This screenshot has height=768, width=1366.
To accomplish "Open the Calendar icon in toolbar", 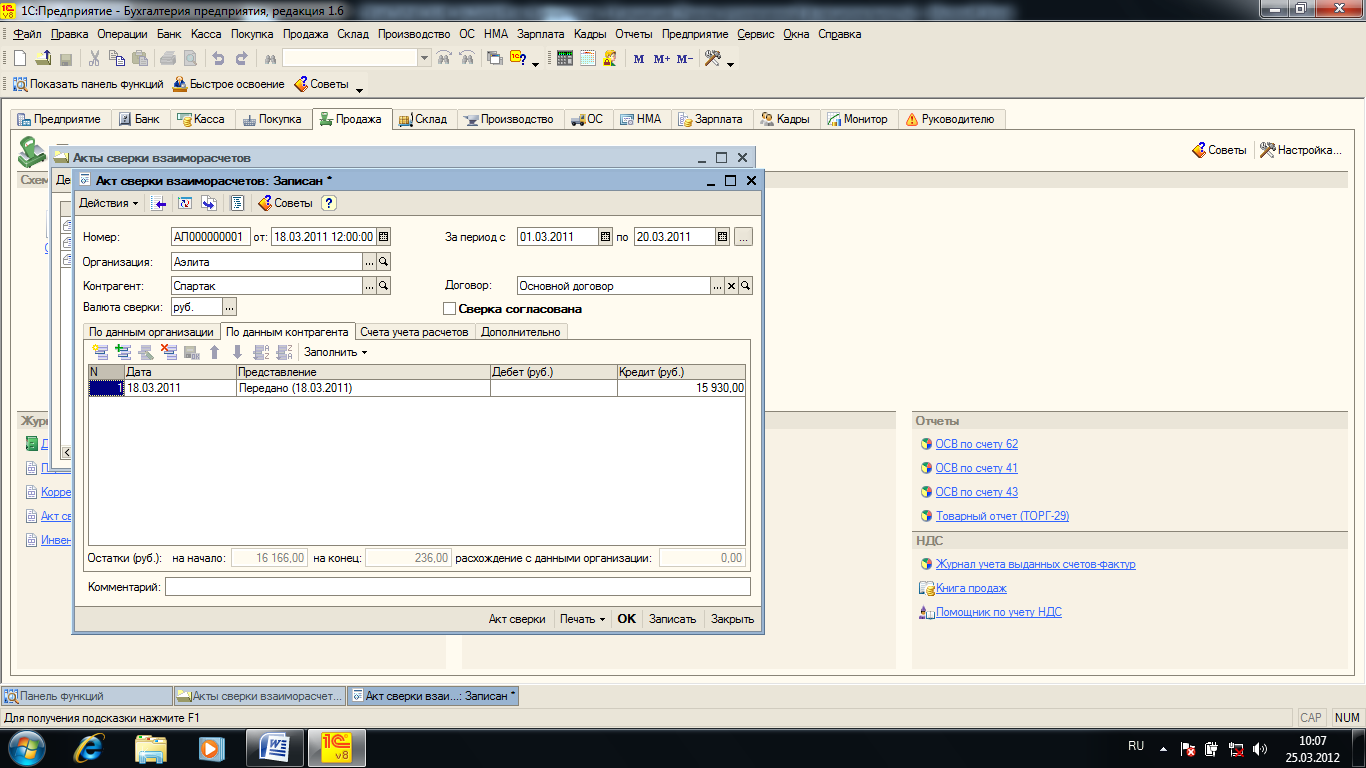I will (x=588, y=59).
